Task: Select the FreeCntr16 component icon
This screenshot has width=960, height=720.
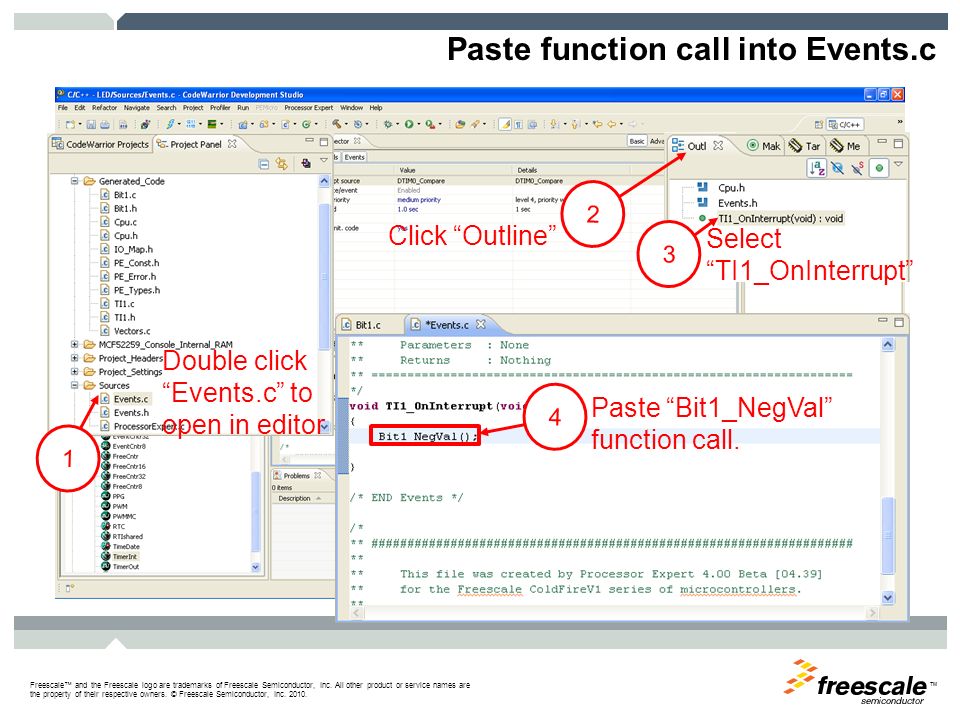Action: (x=106, y=466)
